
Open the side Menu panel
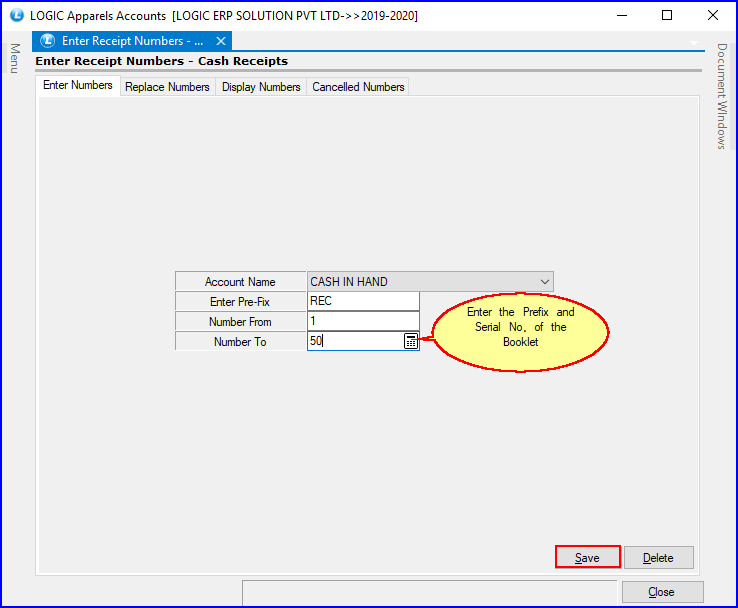[x=15, y=58]
